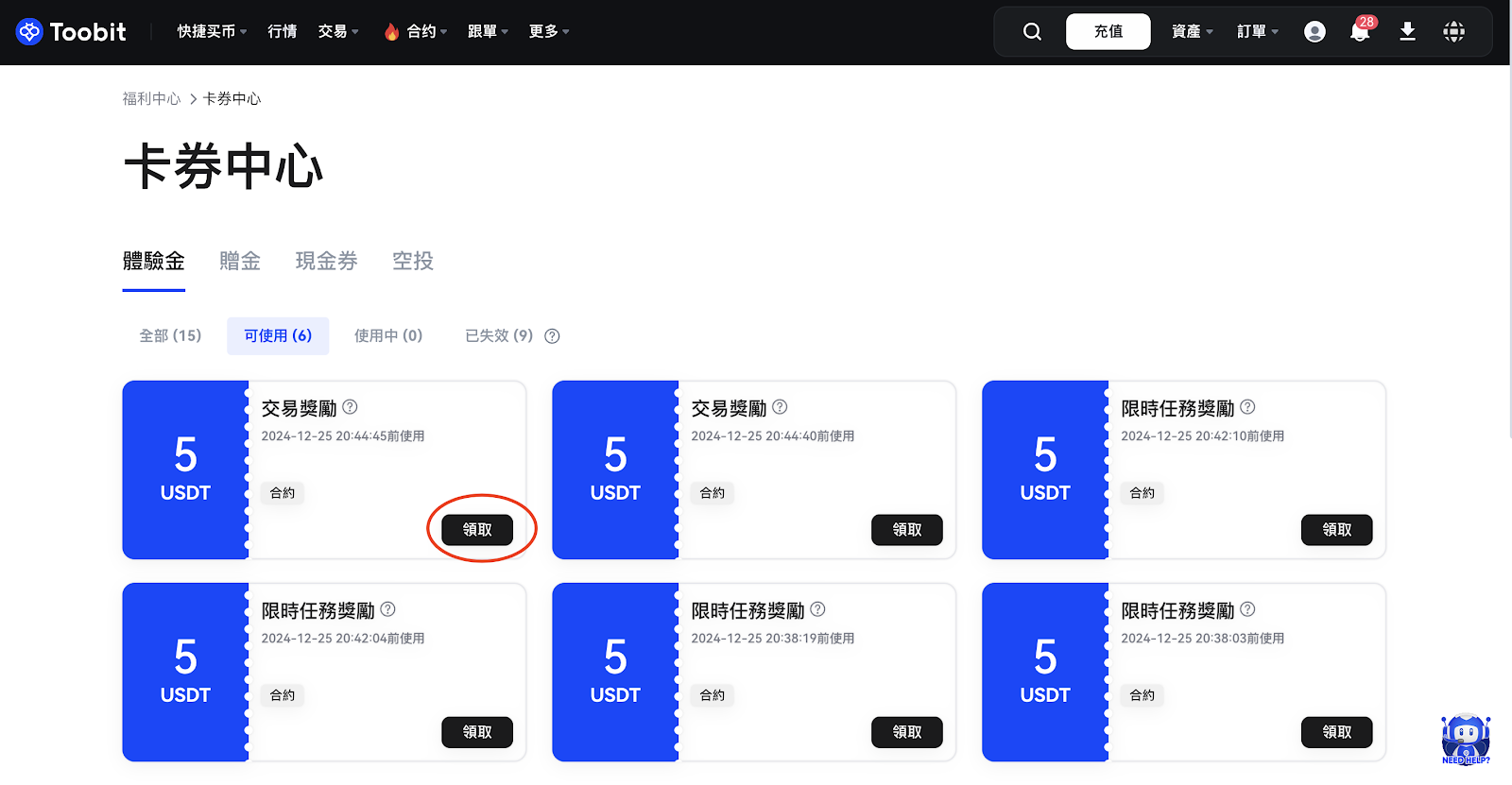Image resolution: width=1512 pixels, height=785 pixels.
Task: Open the user profile icon
Action: pyautogui.click(x=1314, y=32)
